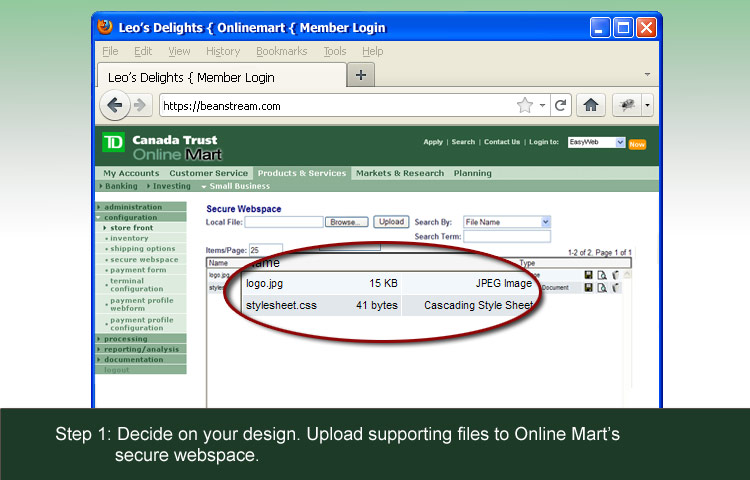Focus the URL address bar

(x=337, y=106)
